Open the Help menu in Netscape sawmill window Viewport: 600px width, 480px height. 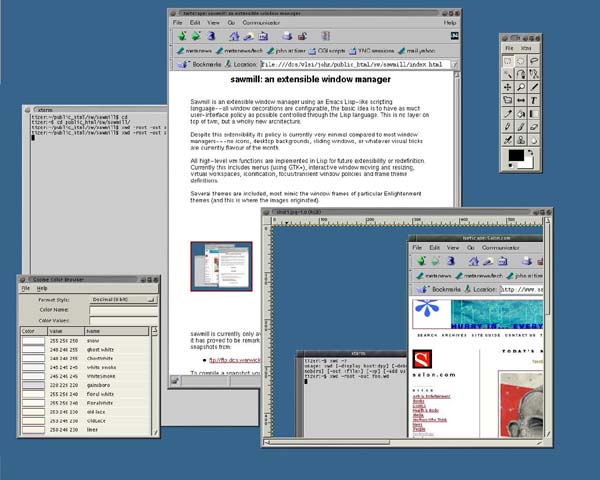450,23
